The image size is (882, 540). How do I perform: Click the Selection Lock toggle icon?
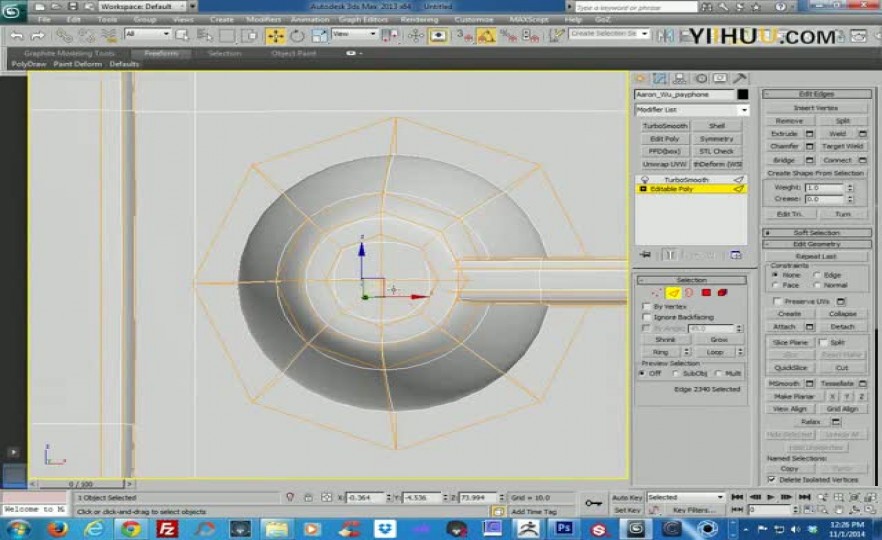pos(308,497)
